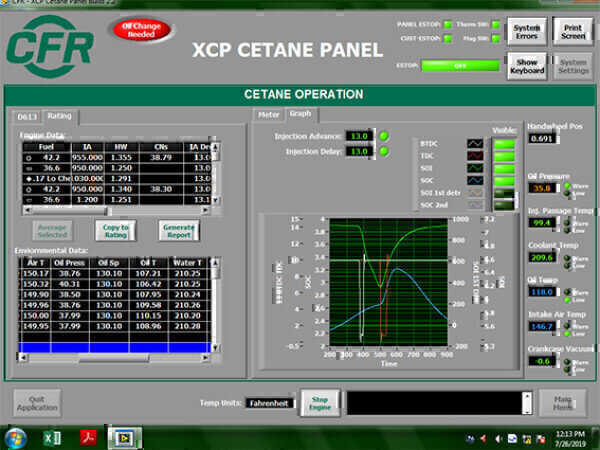Image resolution: width=600 pixels, height=450 pixels.
Task: Click Environmental Data scroll-down arrow
Action: (215, 347)
